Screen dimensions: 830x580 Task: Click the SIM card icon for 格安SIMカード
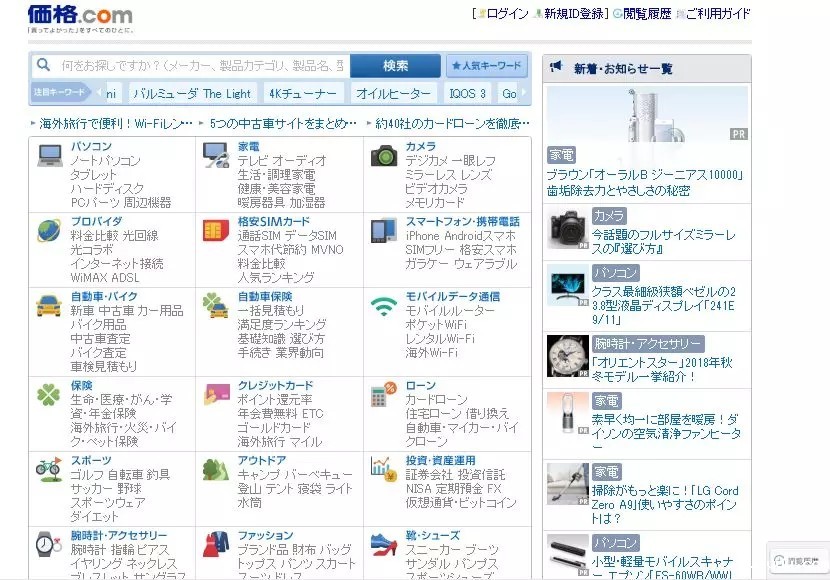point(215,231)
